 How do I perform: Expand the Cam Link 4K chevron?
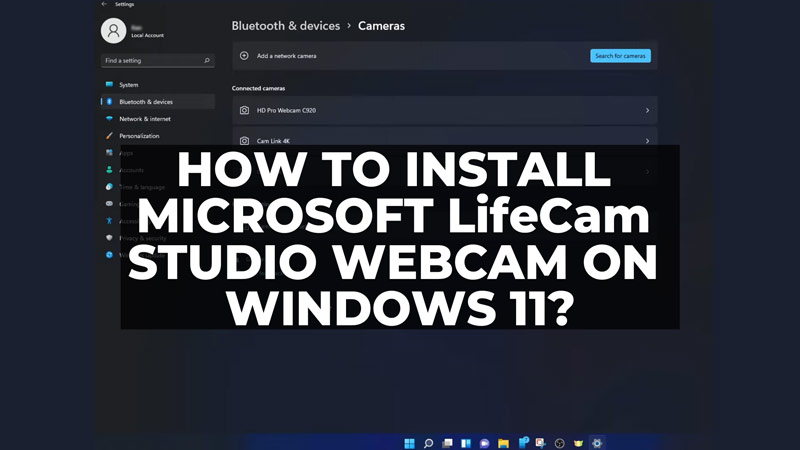pyautogui.click(x=647, y=141)
